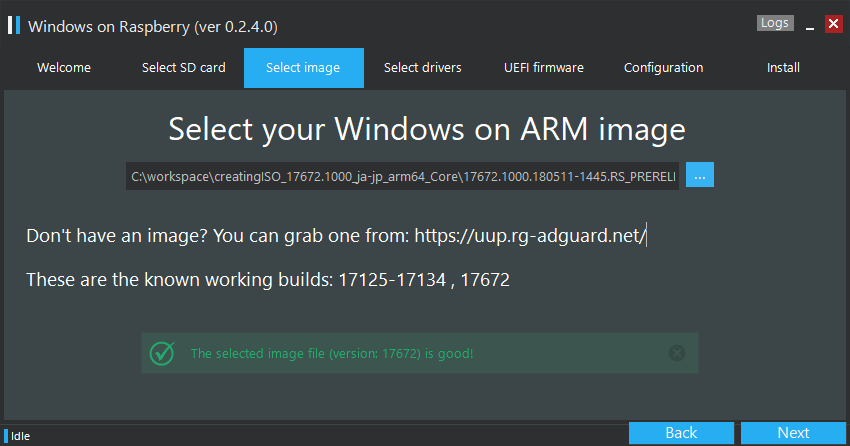Click into the image path field

click(402, 176)
